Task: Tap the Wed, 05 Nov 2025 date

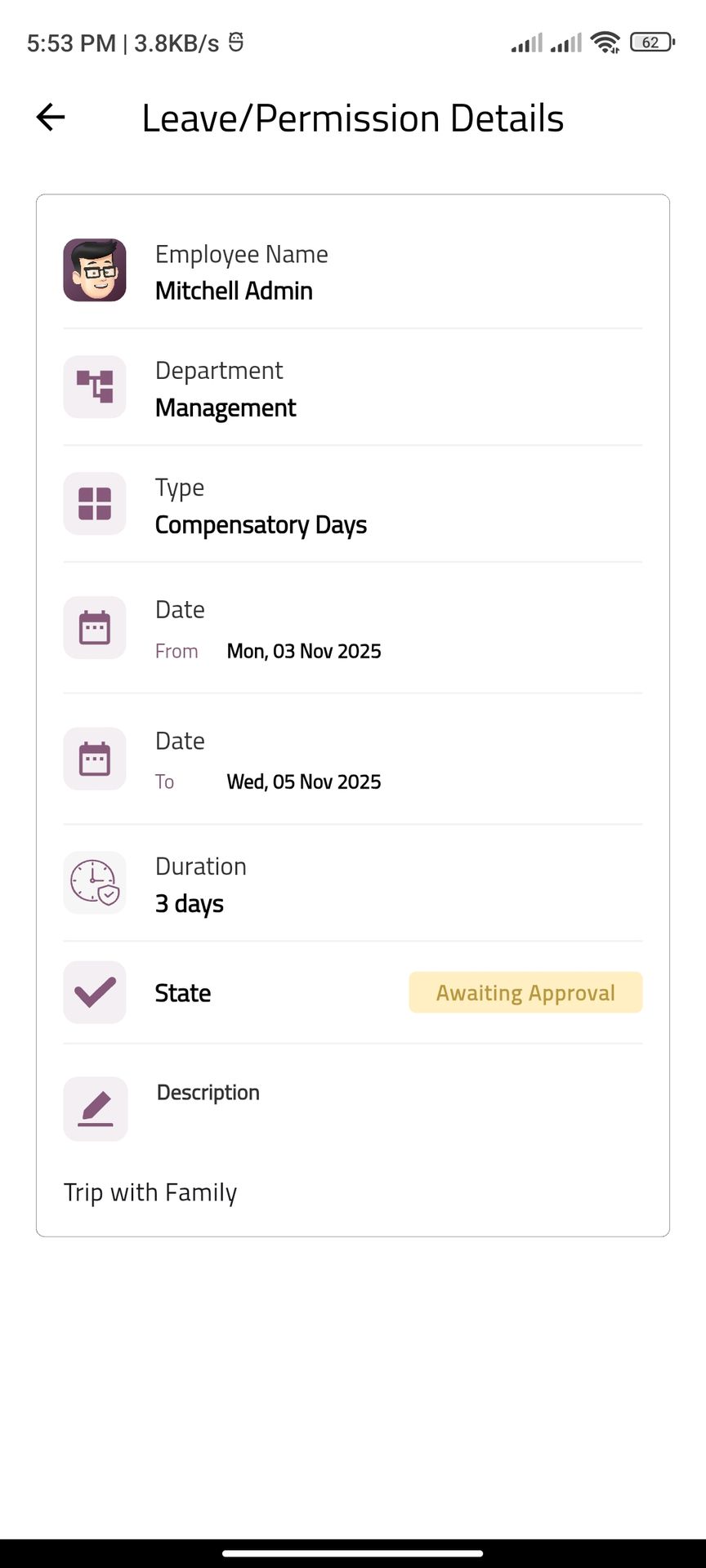Action: [x=304, y=782]
